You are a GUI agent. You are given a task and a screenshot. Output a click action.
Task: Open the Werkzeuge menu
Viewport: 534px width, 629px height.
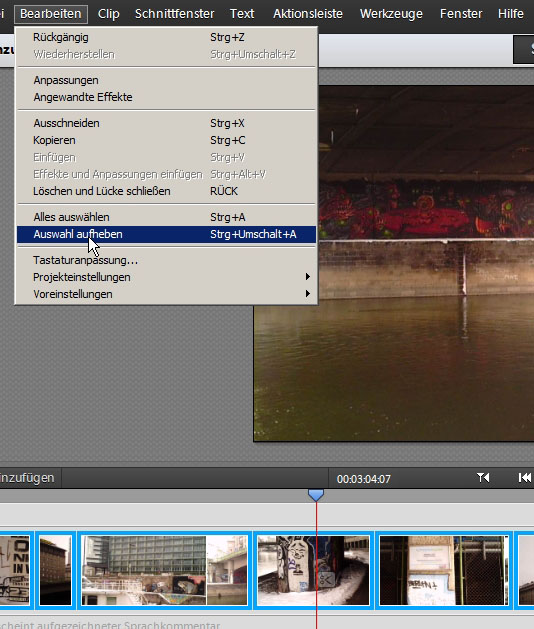click(x=391, y=14)
